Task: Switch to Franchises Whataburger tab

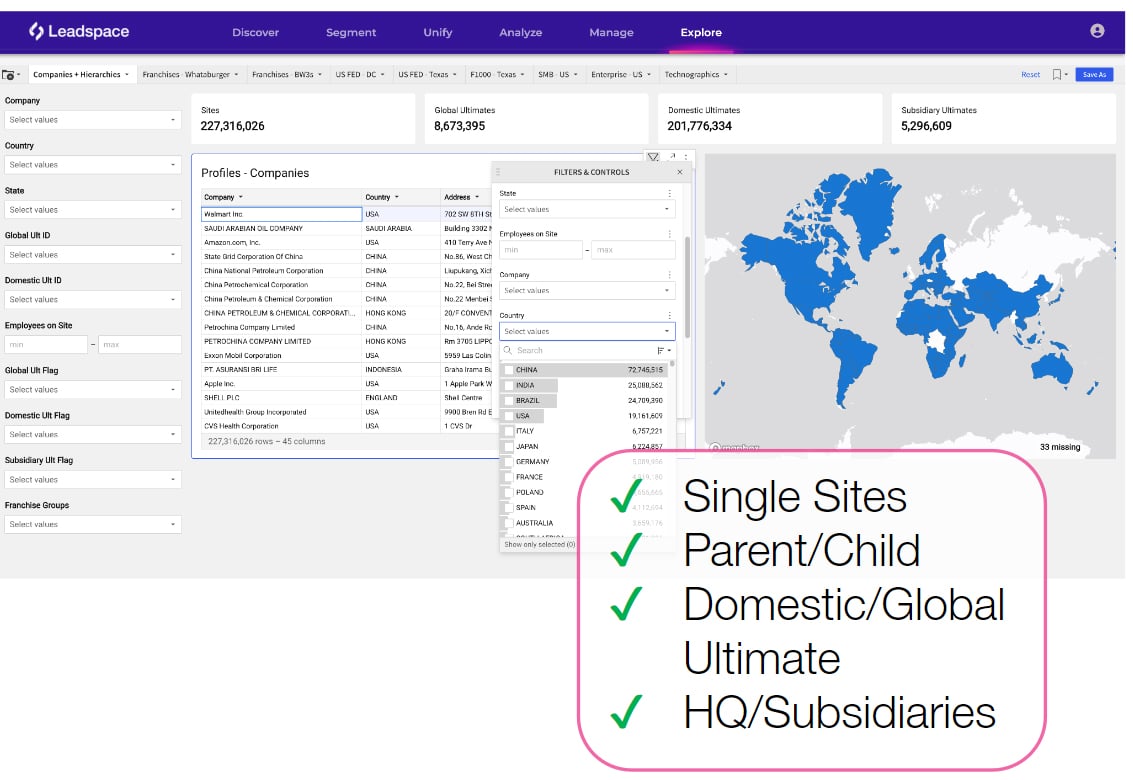Action: coord(190,74)
